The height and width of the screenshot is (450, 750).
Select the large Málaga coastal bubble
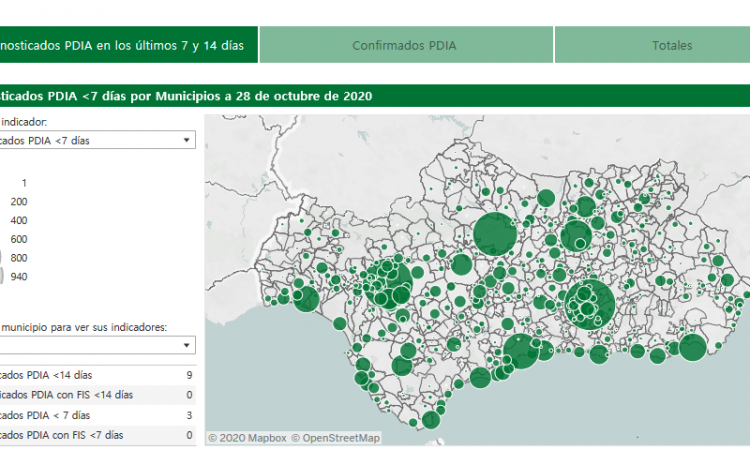click(521, 352)
